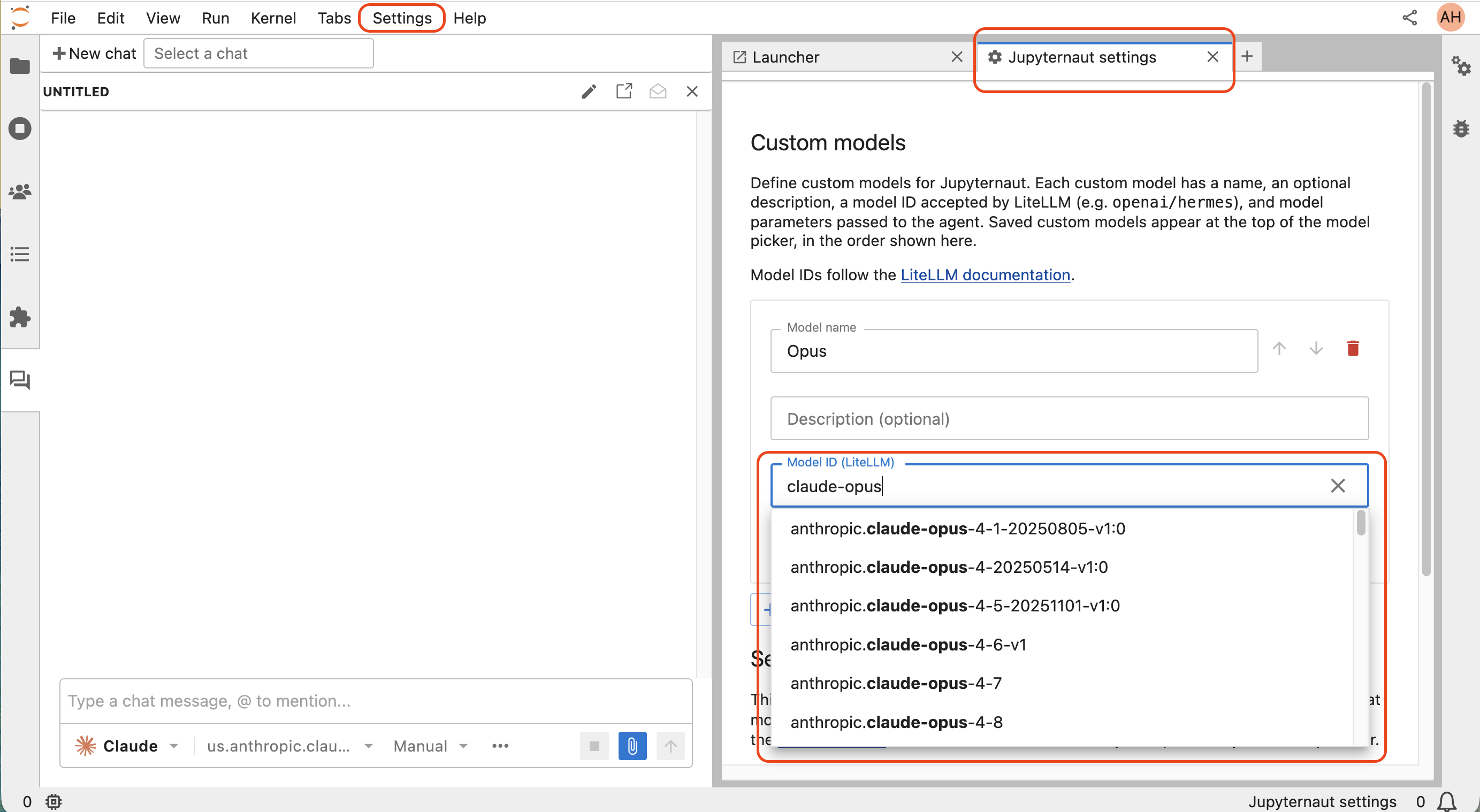Mark chat as read envelope icon
The height and width of the screenshot is (812, 1480).
click(658, 91)
